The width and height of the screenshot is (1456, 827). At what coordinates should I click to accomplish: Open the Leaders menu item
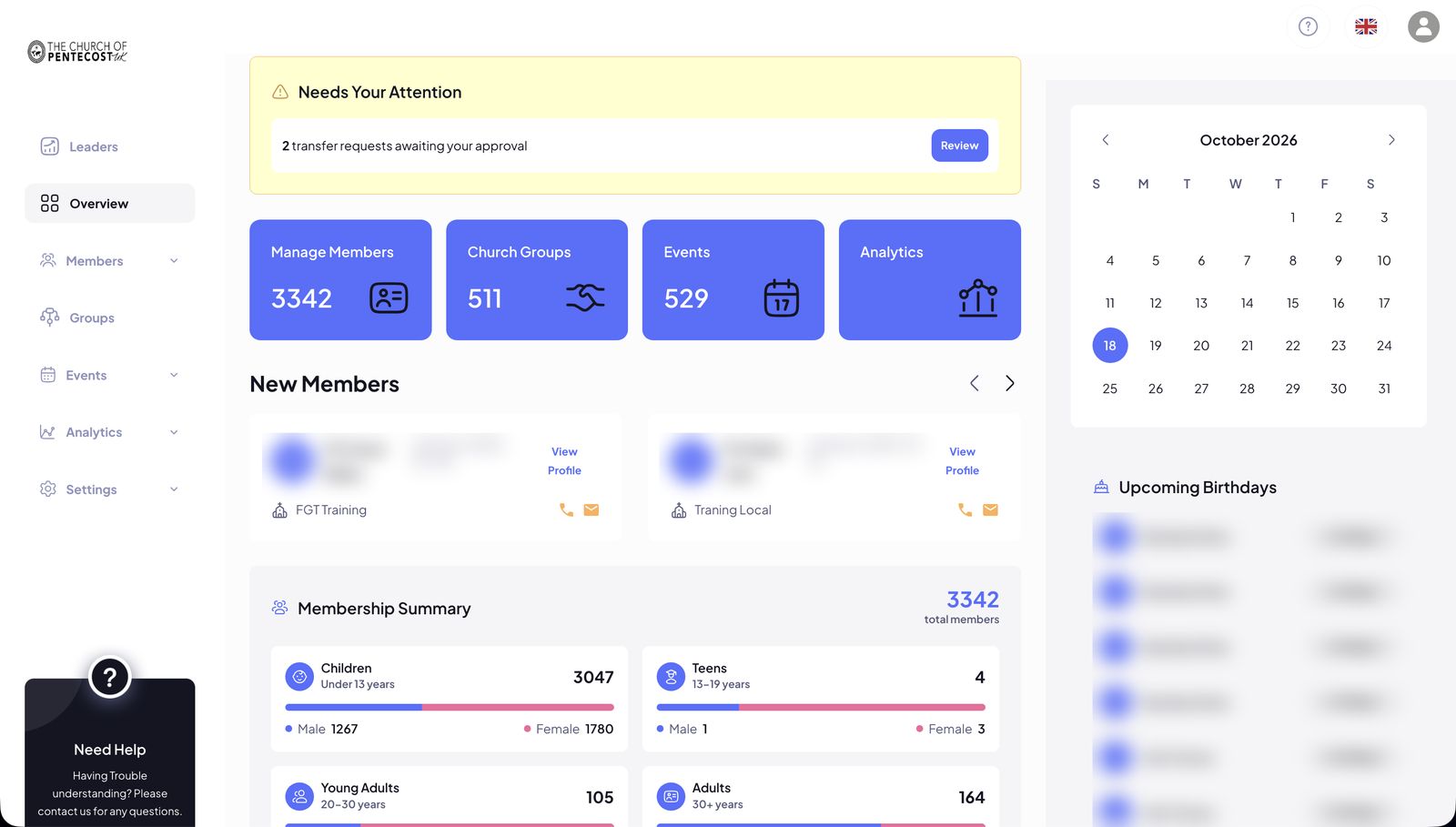click(x=110, y=146)
